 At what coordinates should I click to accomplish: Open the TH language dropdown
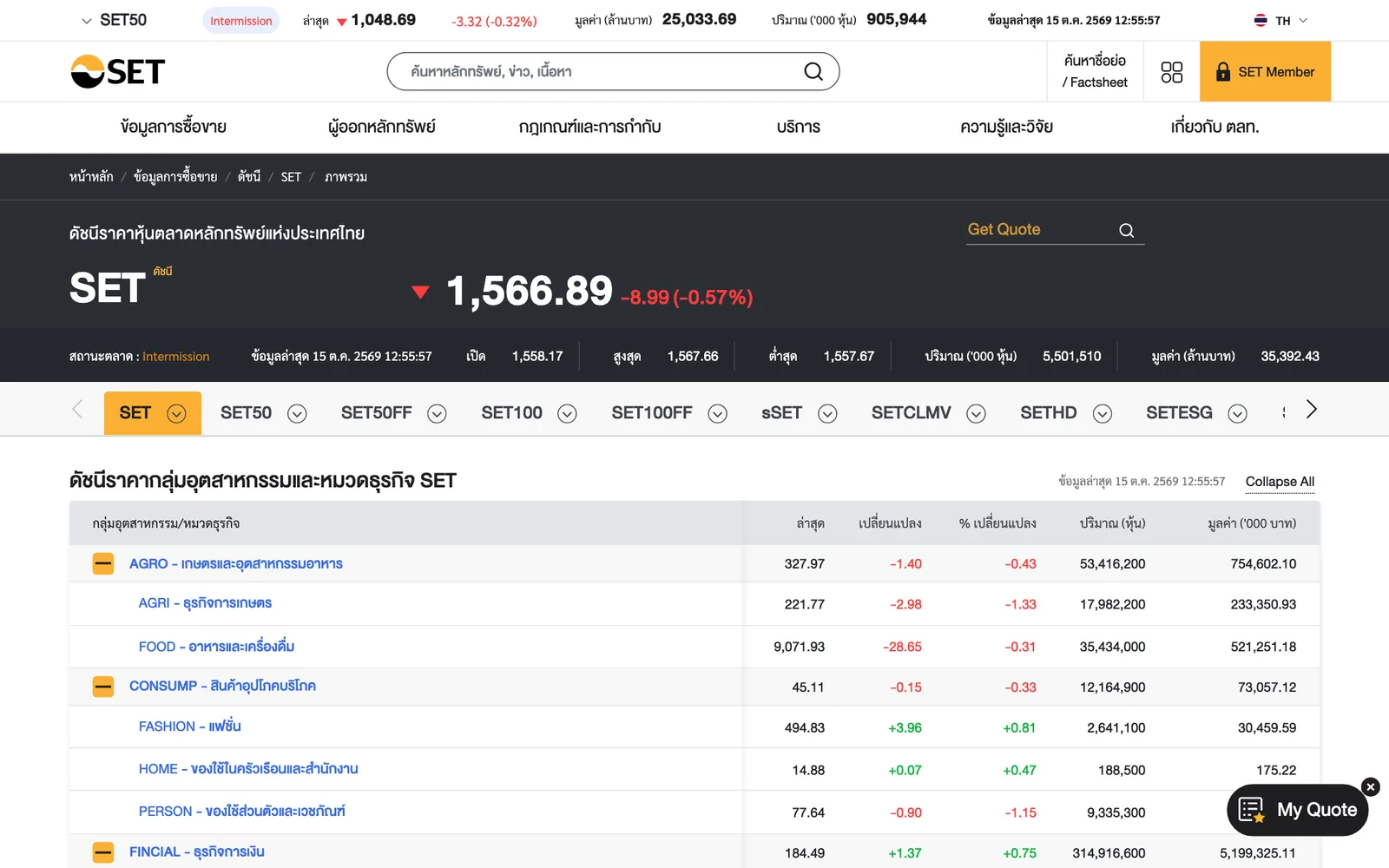coord(1291,20)
